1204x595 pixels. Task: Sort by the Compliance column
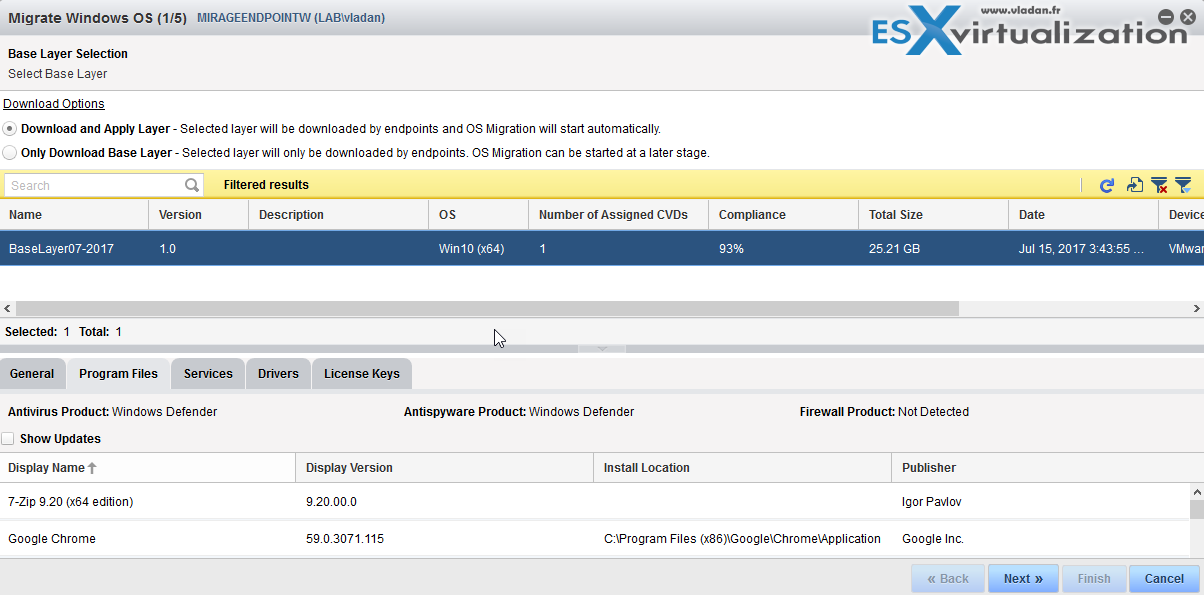[x=783, y=215]
